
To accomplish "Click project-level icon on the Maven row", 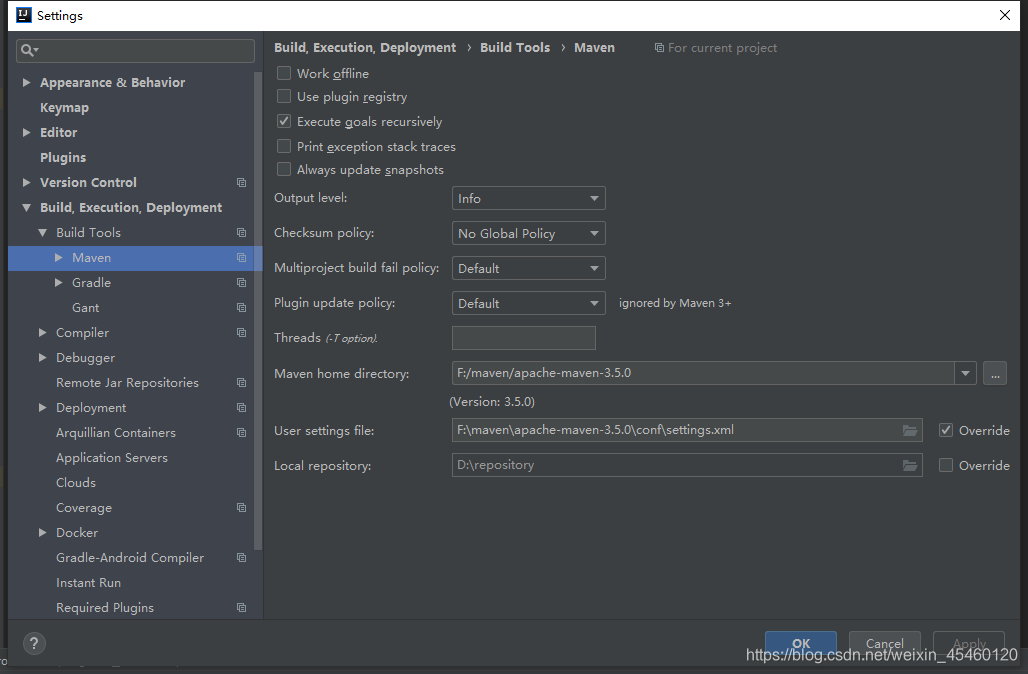I will tap(241, 258).
